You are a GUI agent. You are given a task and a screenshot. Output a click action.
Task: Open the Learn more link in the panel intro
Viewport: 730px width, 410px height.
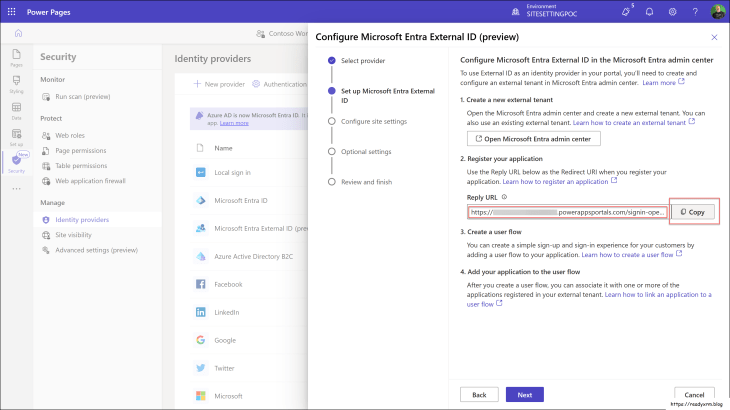click(x=663, y=83)
